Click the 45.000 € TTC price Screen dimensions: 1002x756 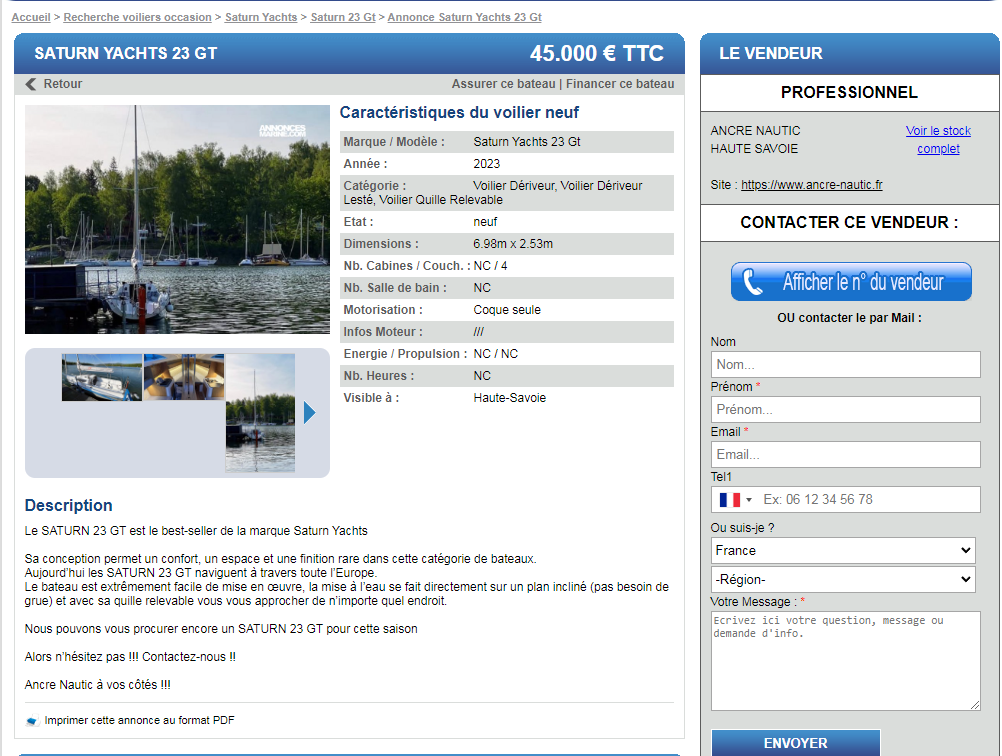pyautogui.click(x=597, y=53)
